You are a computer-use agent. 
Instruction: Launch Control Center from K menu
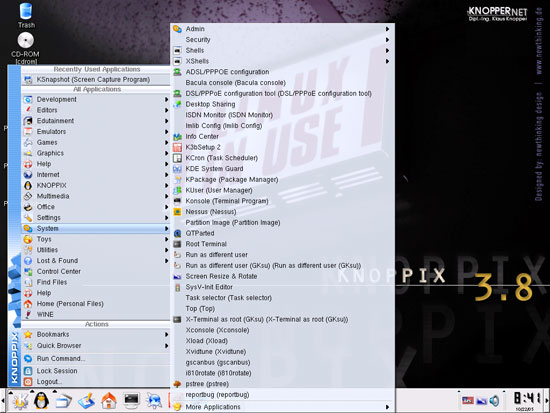tap(96, 272)
